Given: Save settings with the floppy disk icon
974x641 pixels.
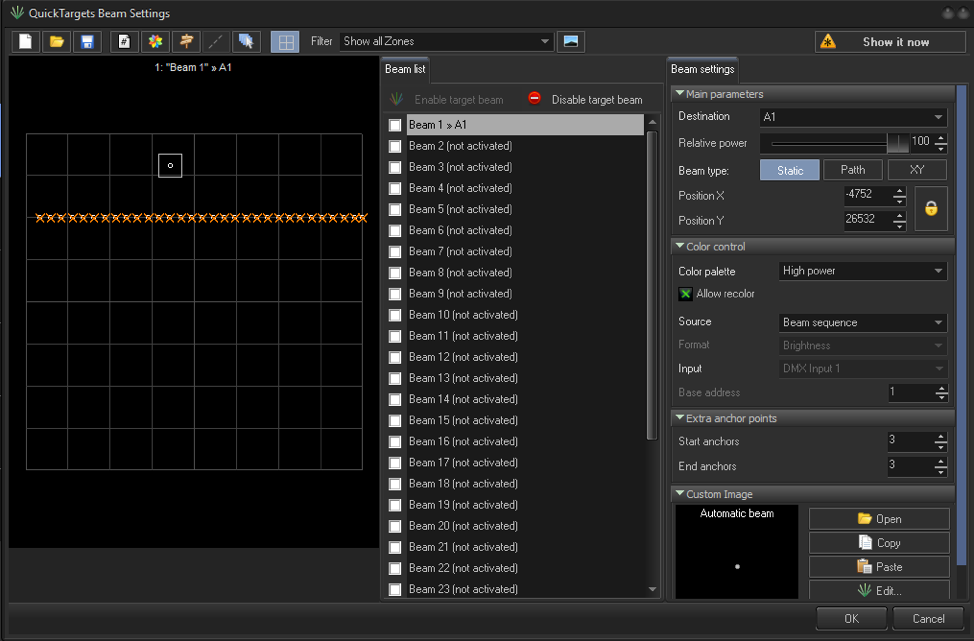Looking at the screenshot, I should point(87,42).
